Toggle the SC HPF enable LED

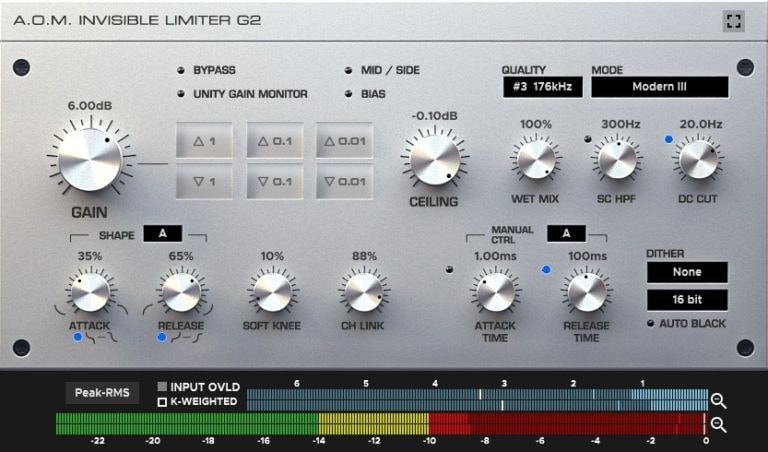point(588,140)
